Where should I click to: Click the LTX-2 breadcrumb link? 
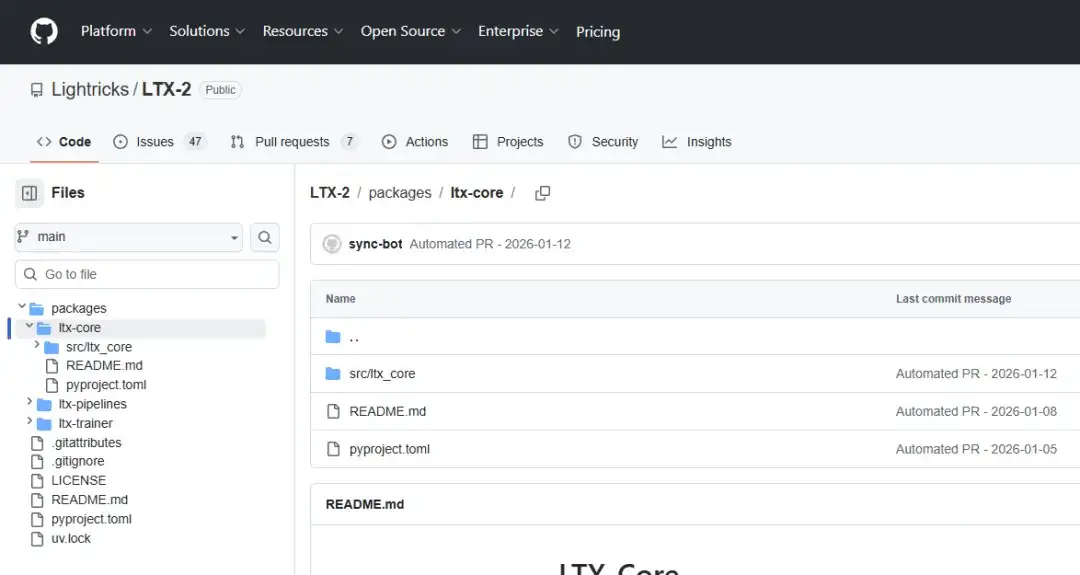point(330,193)
